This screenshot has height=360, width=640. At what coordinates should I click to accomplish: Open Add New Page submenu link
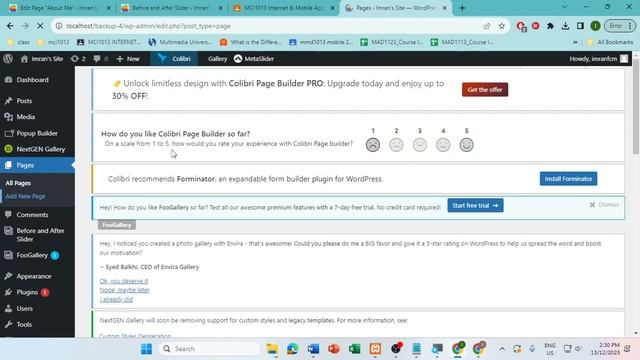(25, 196)
